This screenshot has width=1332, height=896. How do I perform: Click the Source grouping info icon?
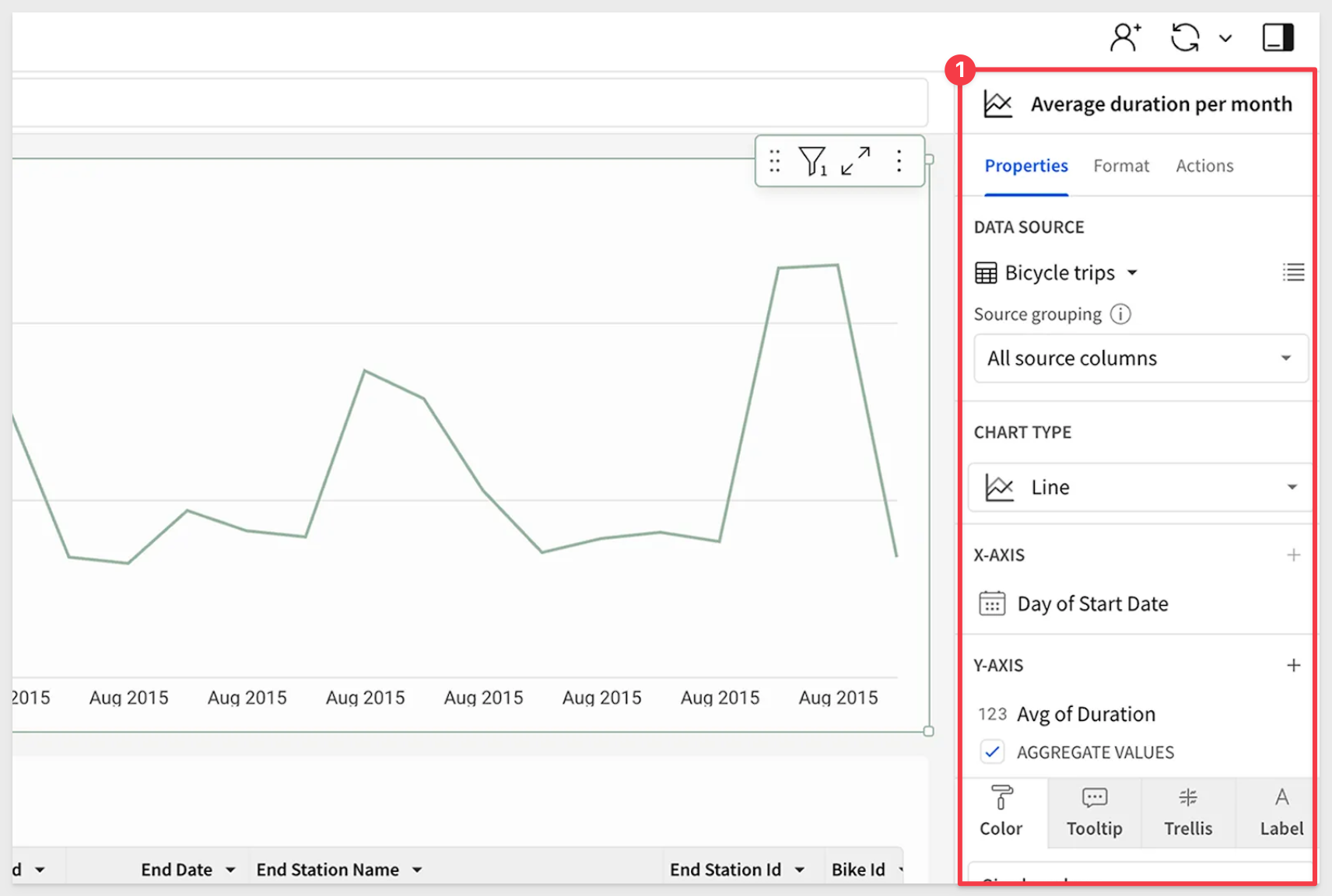click(1120, 314)
